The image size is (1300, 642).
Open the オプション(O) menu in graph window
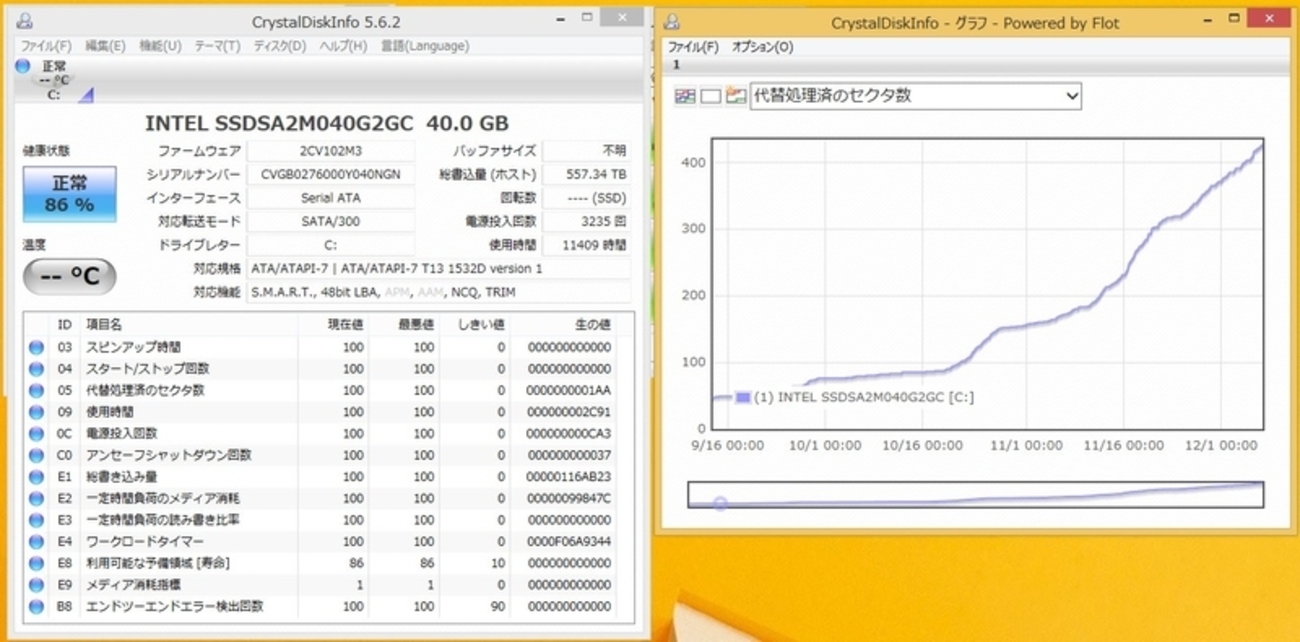pyautogui.click(x=762, y=47)
